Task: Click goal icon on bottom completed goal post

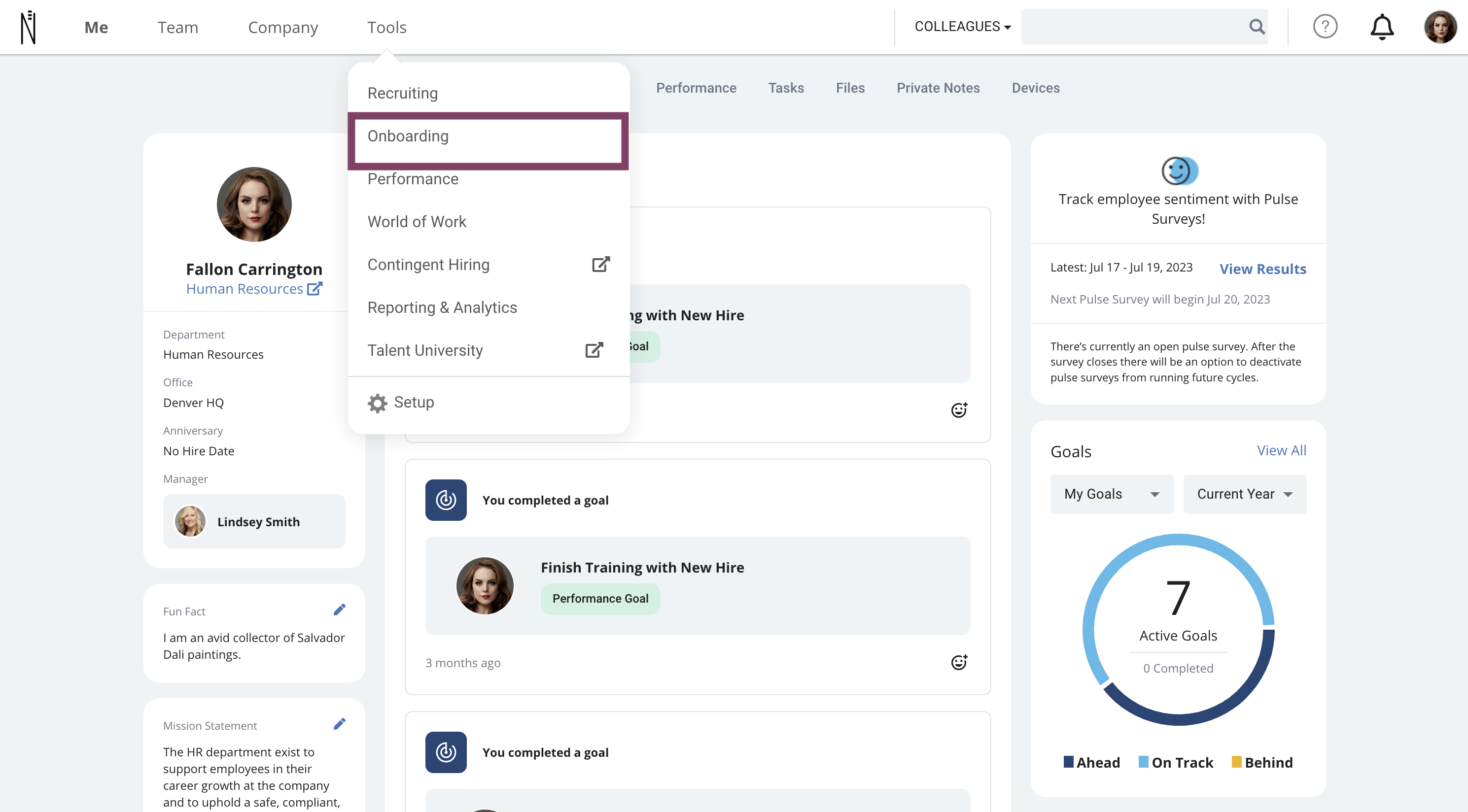Action: coord(446,752)
